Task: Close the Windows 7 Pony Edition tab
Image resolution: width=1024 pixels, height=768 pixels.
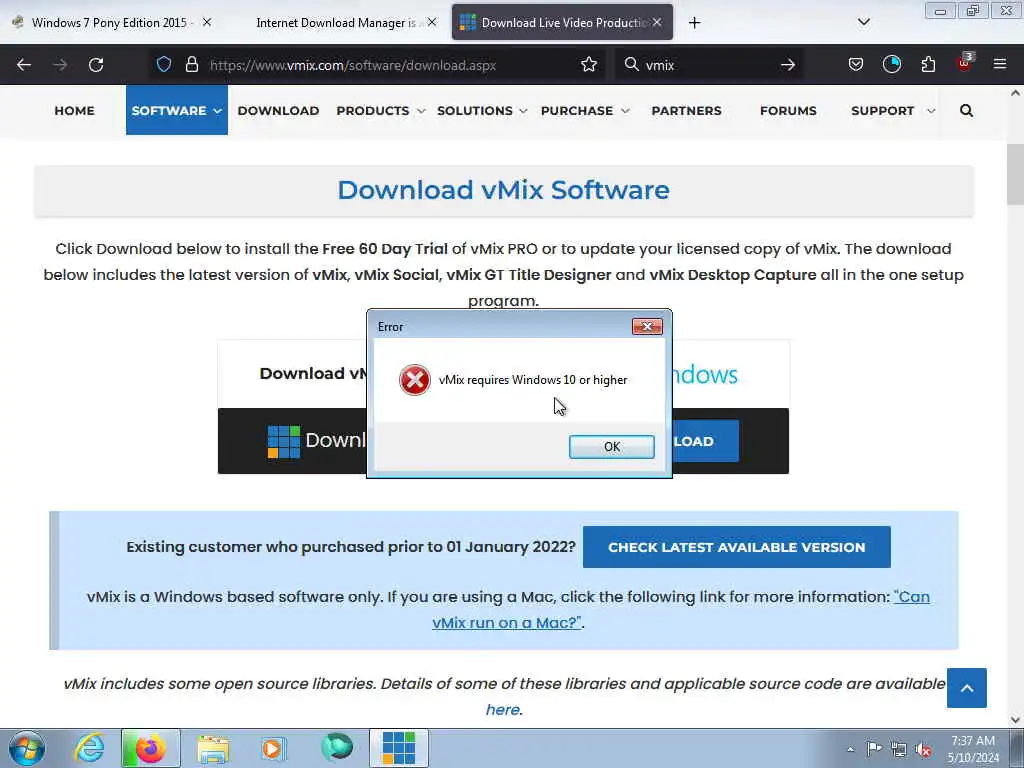Action: click(207, 22)
